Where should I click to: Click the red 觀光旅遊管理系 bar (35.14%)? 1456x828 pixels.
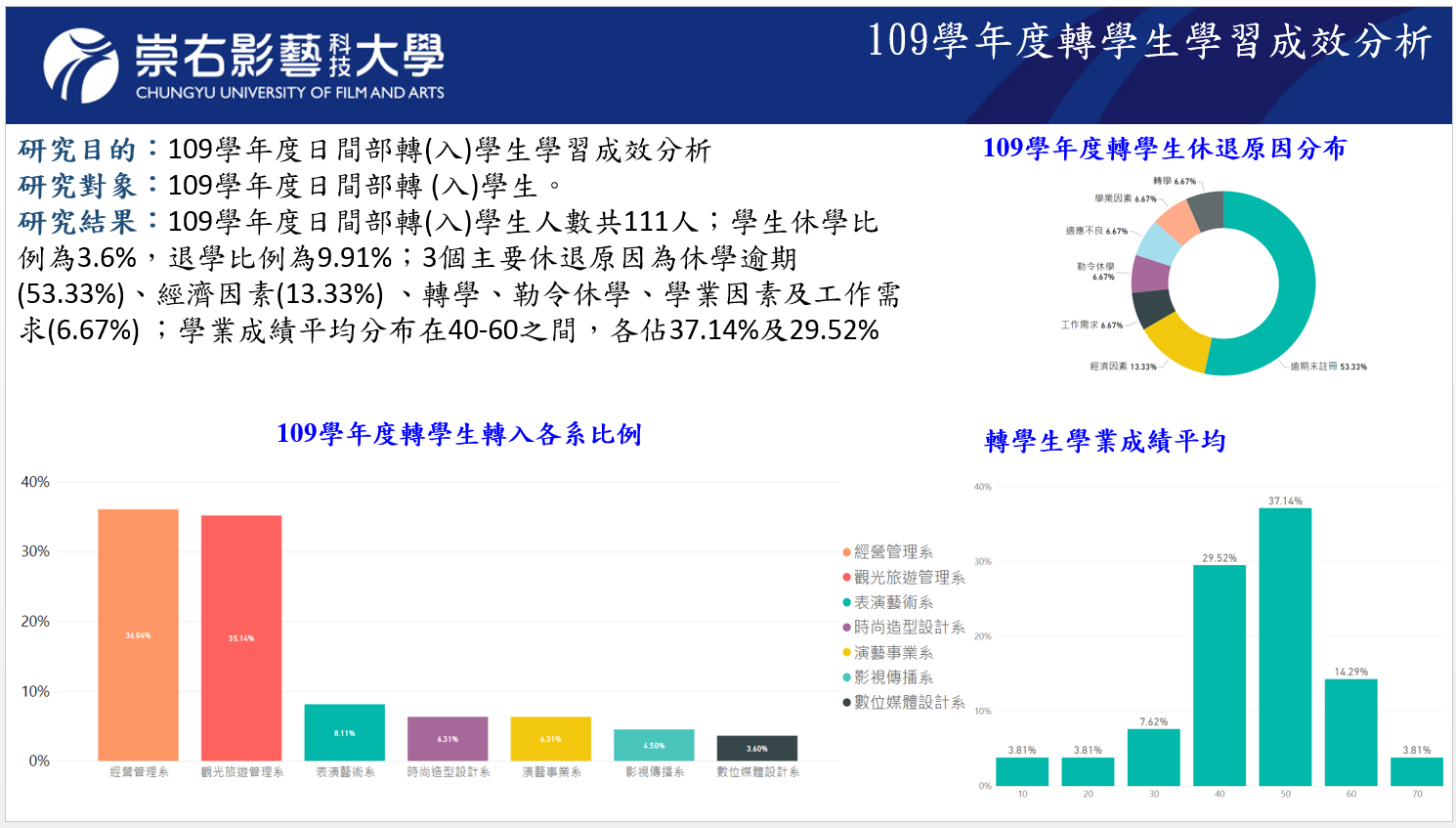241,637
